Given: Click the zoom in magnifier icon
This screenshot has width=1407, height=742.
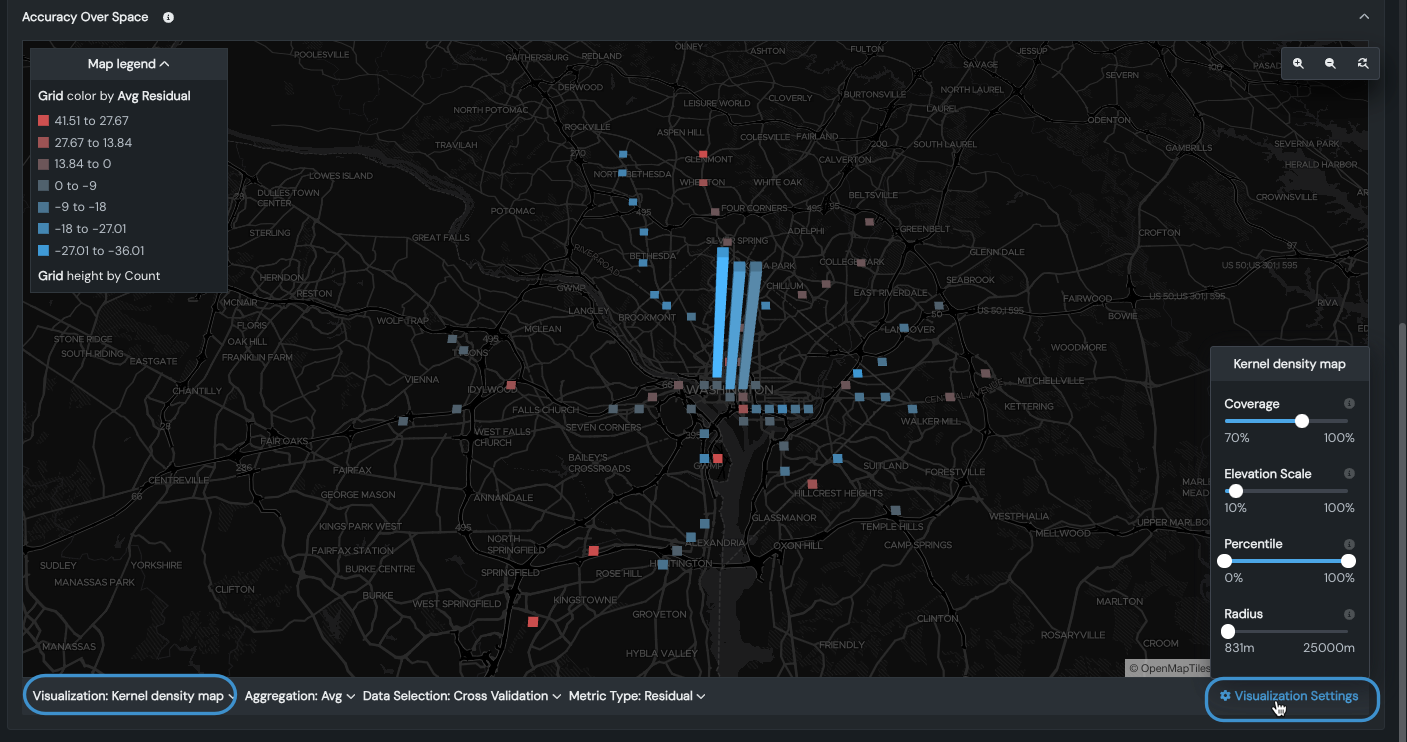Looking at the screenshot, I should coord(1298,63).
